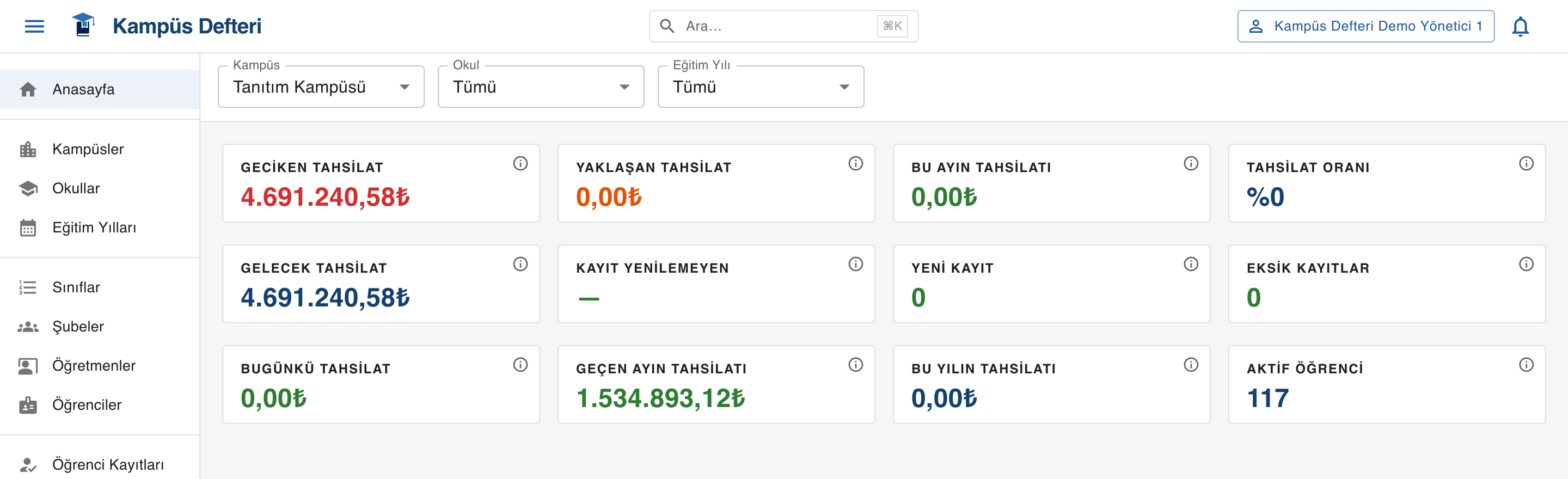The height and width of the screenshot is (479, 1568).
Task: Click Geciken Tahsilat value 4.691.240,58₺
Action: tap(325, 196)
